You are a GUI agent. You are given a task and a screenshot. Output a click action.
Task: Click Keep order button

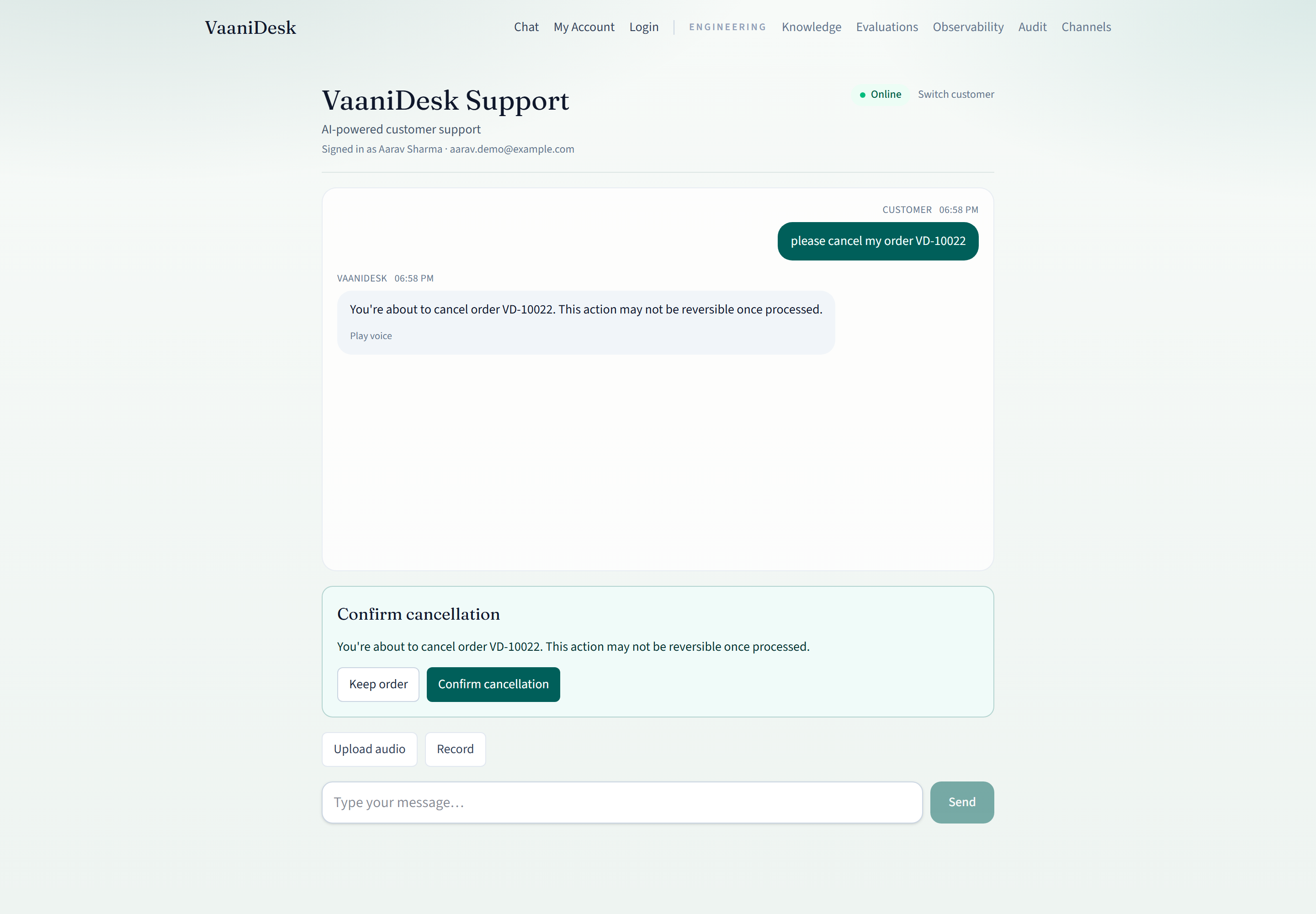coord(378,684)
